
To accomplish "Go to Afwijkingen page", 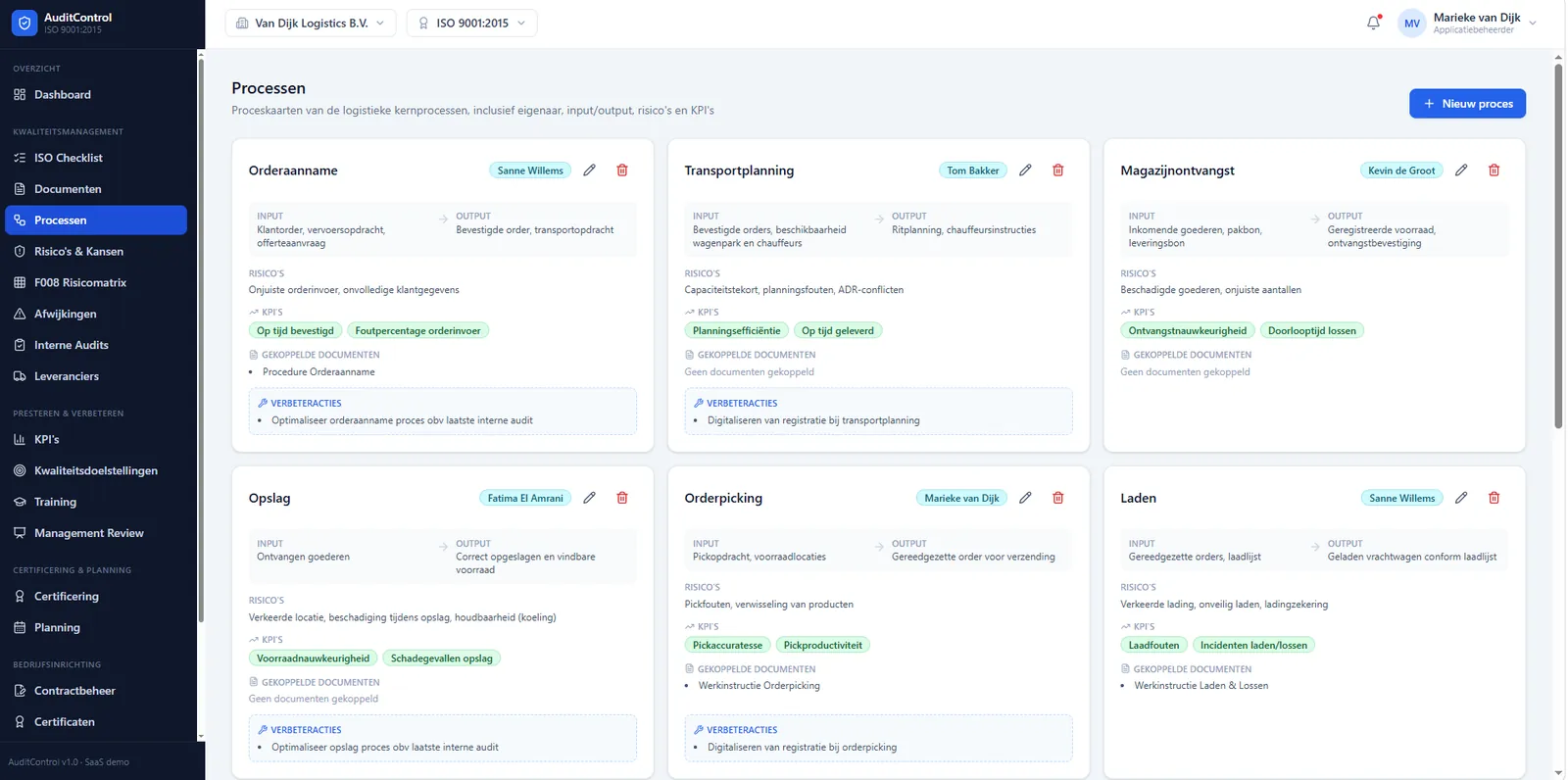I will click(x=96, y=315).
